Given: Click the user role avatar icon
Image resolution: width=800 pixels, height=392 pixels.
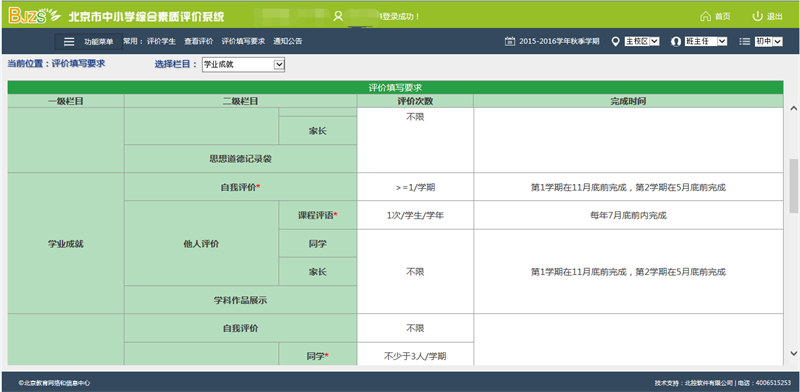Looking at the screenshot, I should click(x=677, y=41).
